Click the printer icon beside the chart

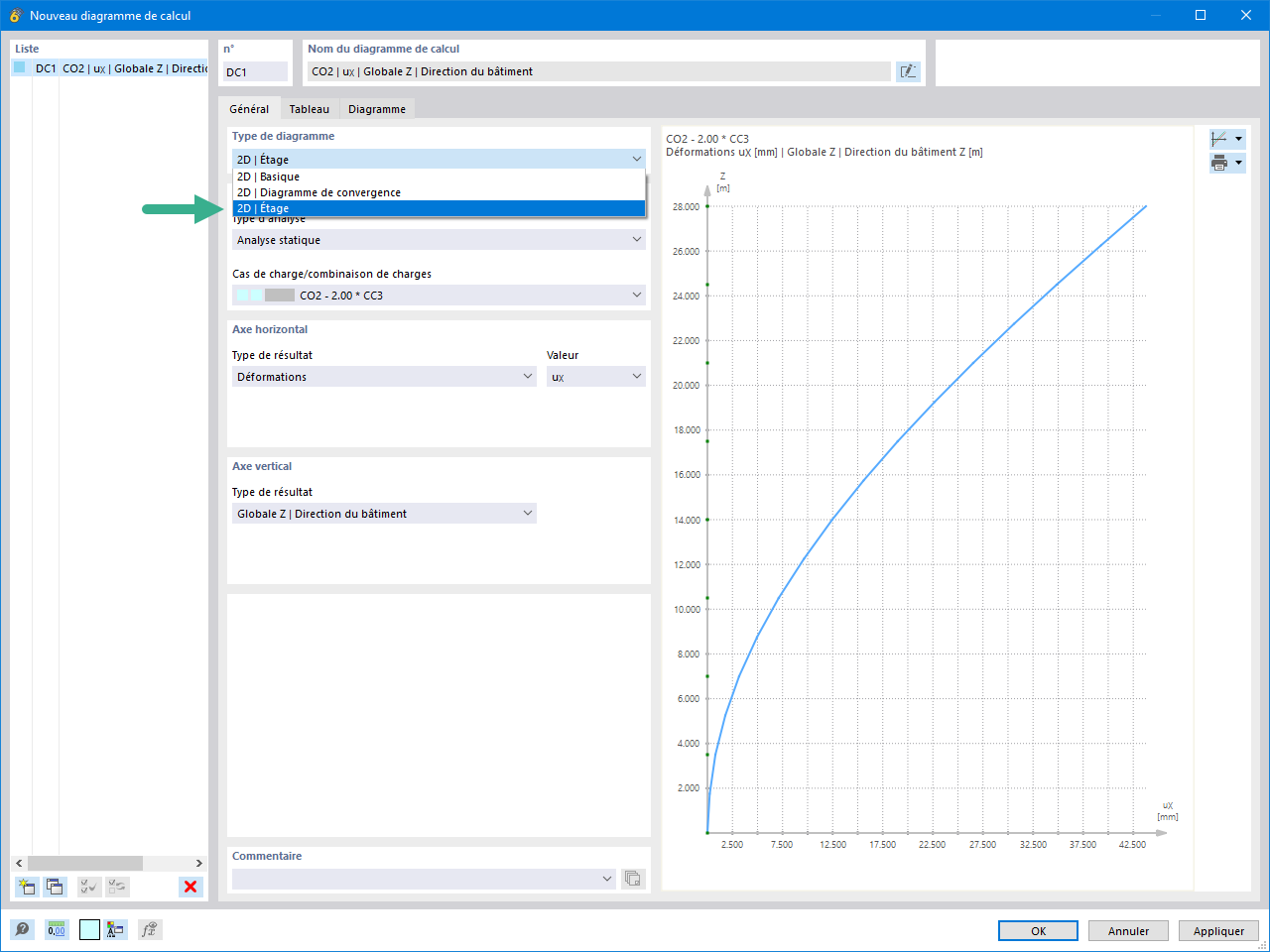[1219, 163]
